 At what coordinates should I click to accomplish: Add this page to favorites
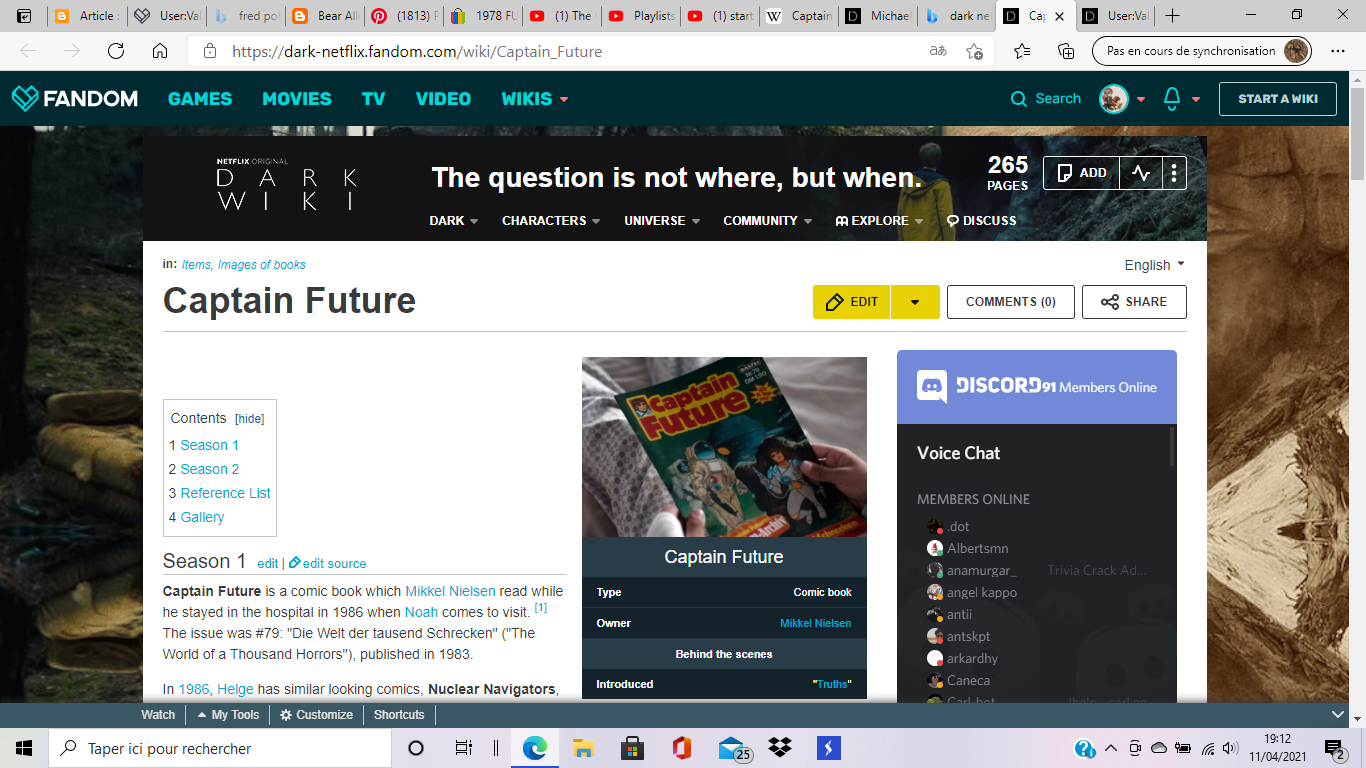[975, 51]
